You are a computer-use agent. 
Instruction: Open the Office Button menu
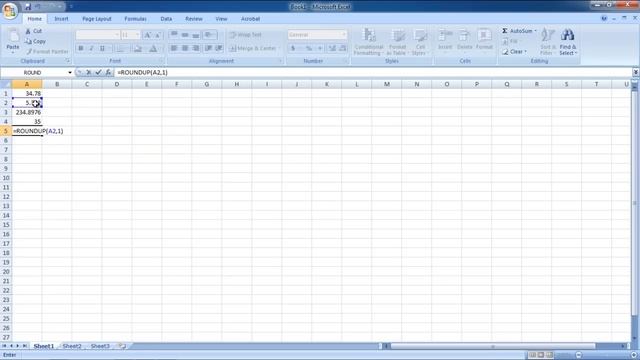pos(10,10)
